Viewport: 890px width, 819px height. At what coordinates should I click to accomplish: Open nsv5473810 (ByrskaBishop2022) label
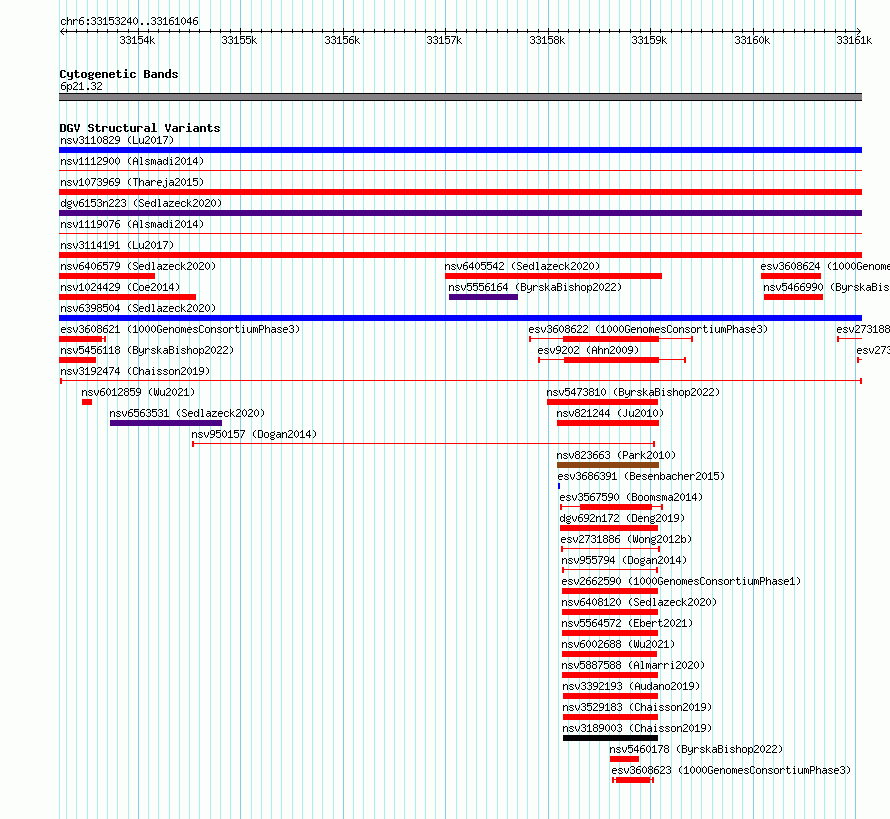coord(633,392)
